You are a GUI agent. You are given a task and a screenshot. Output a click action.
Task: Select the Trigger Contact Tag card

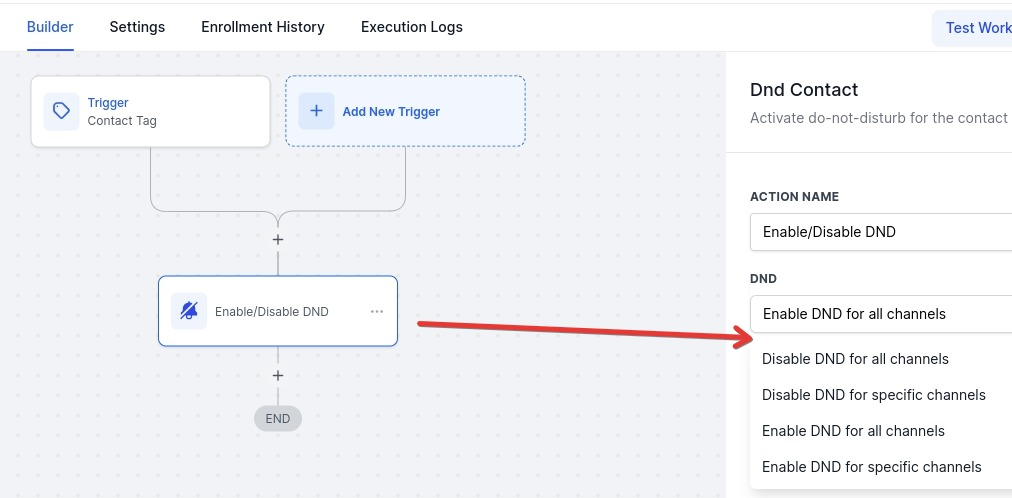[x=150, y=111]
